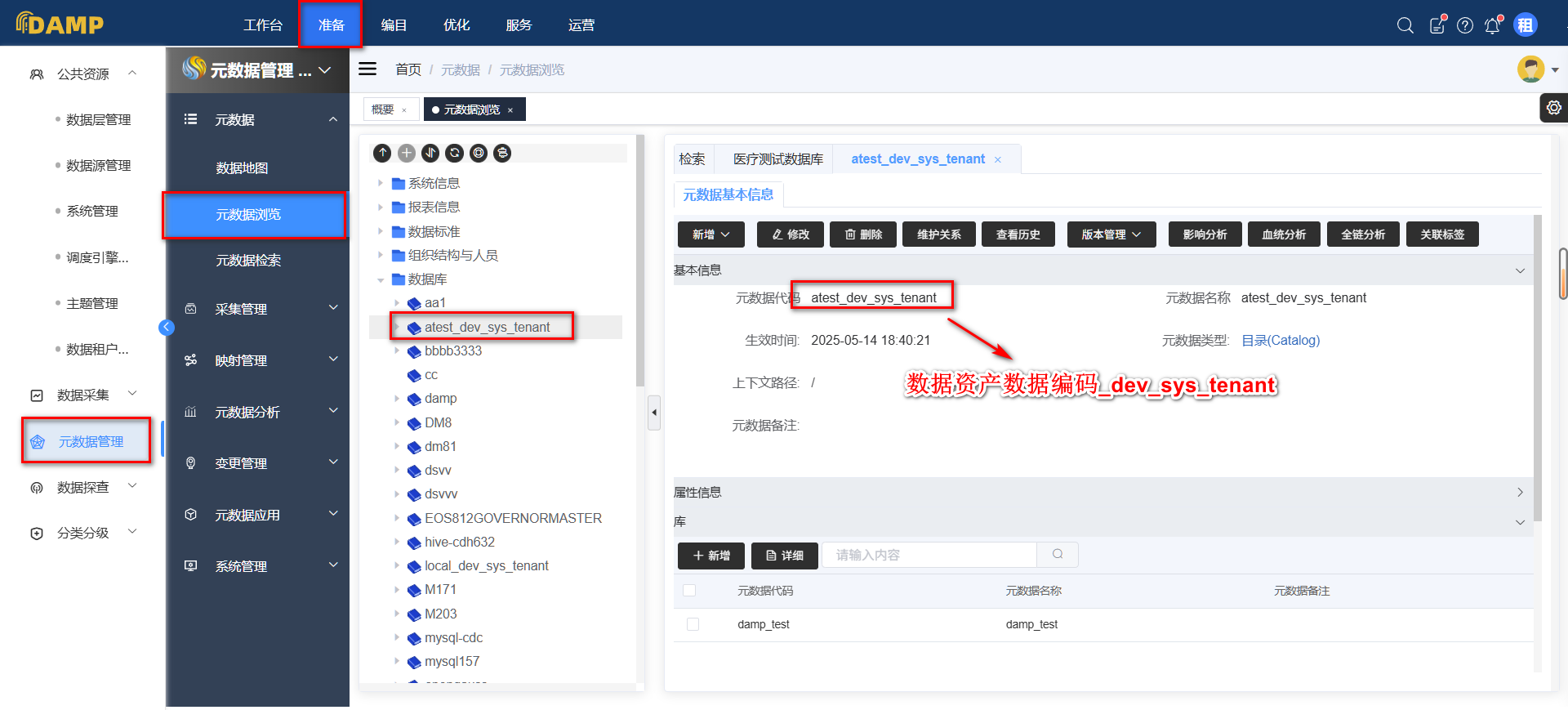Expand the 属性信息 section chevron
Viewport: 1568px width, 710px height.
pos(1520,492)
